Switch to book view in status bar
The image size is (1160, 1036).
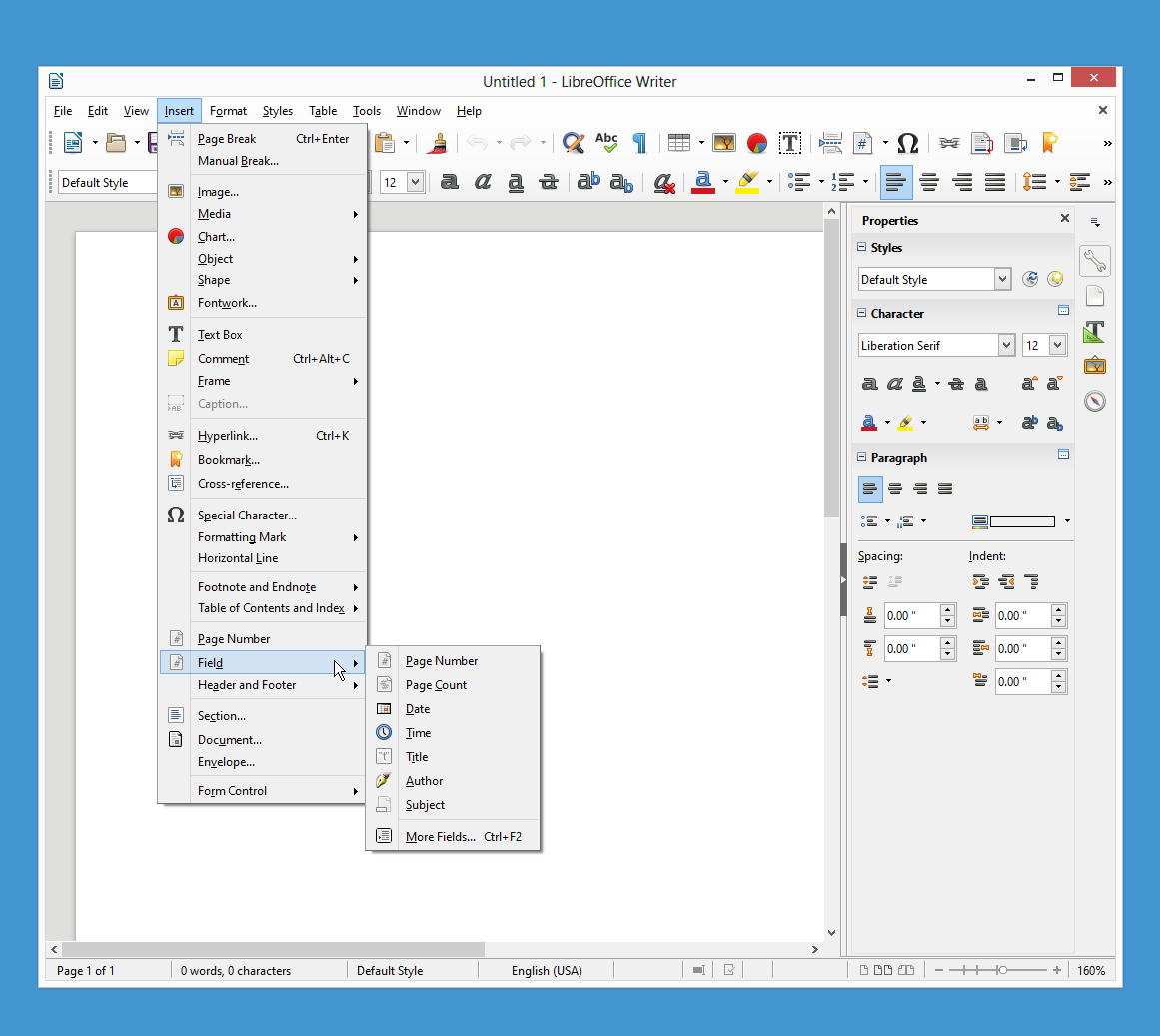tap(906, 970)
